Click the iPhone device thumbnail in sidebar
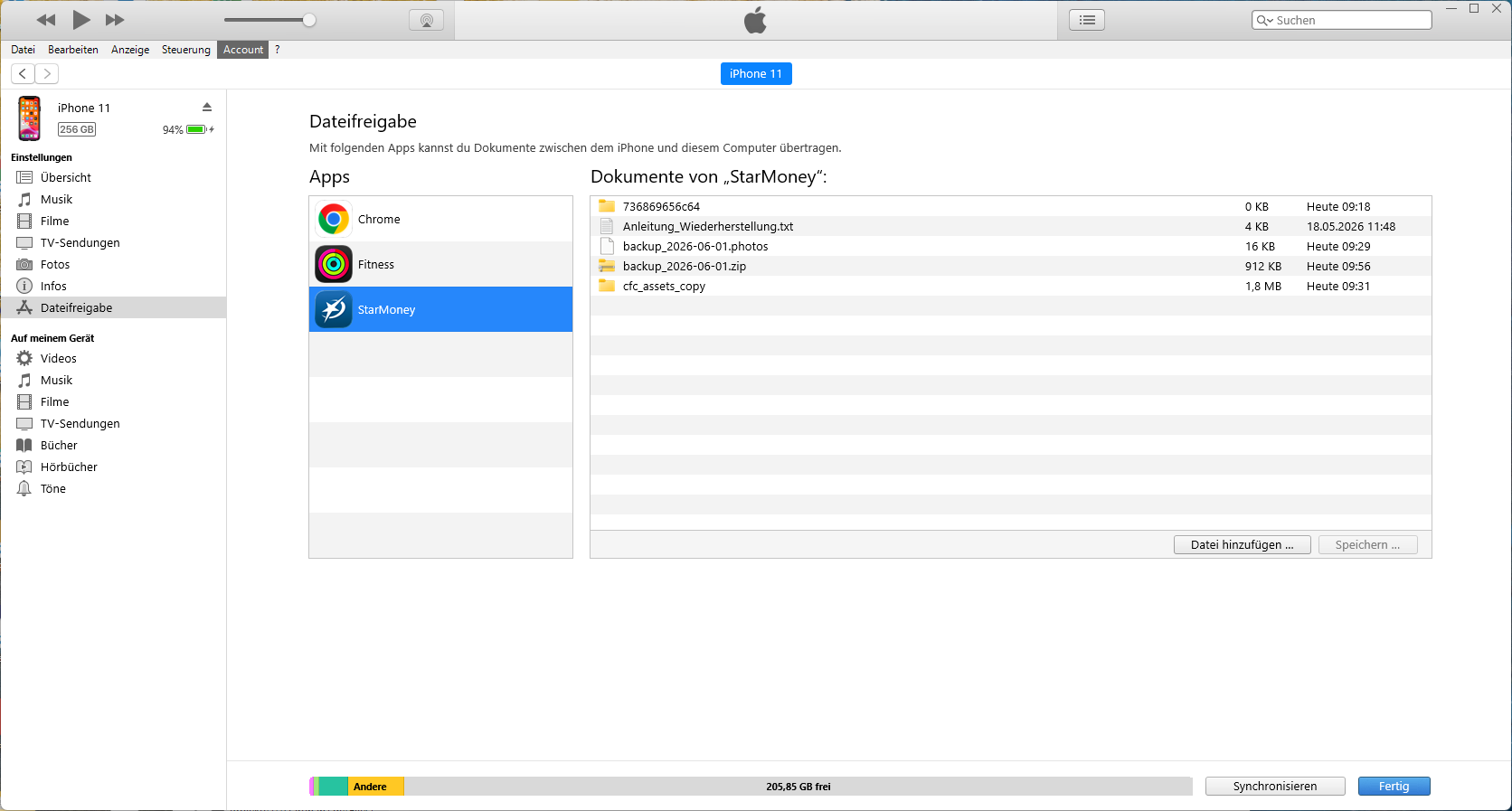The image size is (1512, 811). click(x=30, y=118)
